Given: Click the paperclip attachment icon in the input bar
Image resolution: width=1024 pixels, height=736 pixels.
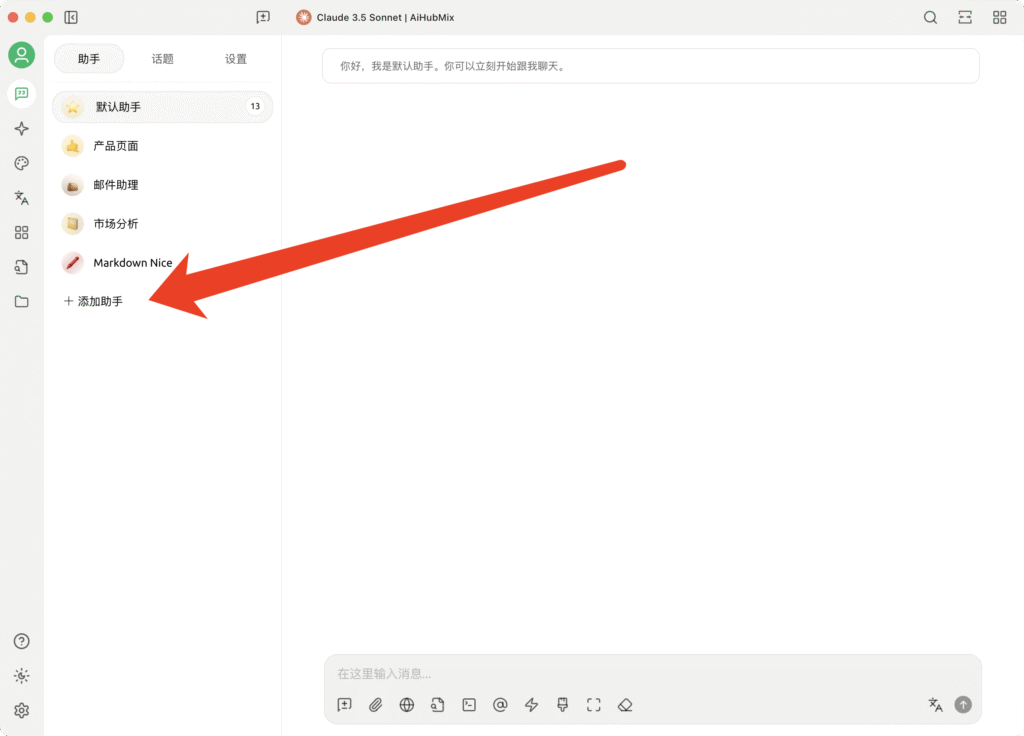Looking at the screenshot, I should pos(375,705).
